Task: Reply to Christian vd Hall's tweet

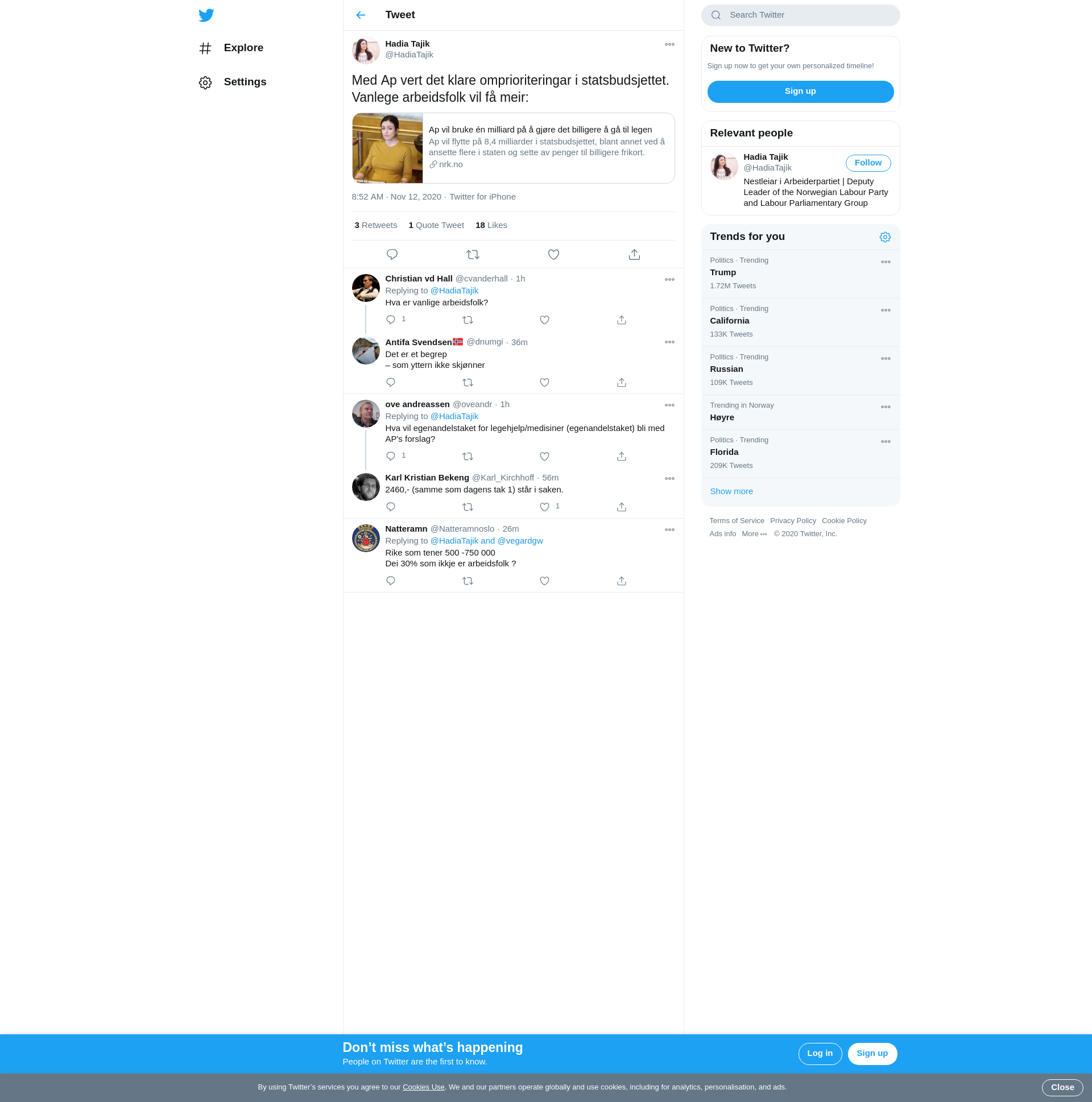Action: [391, 320]
